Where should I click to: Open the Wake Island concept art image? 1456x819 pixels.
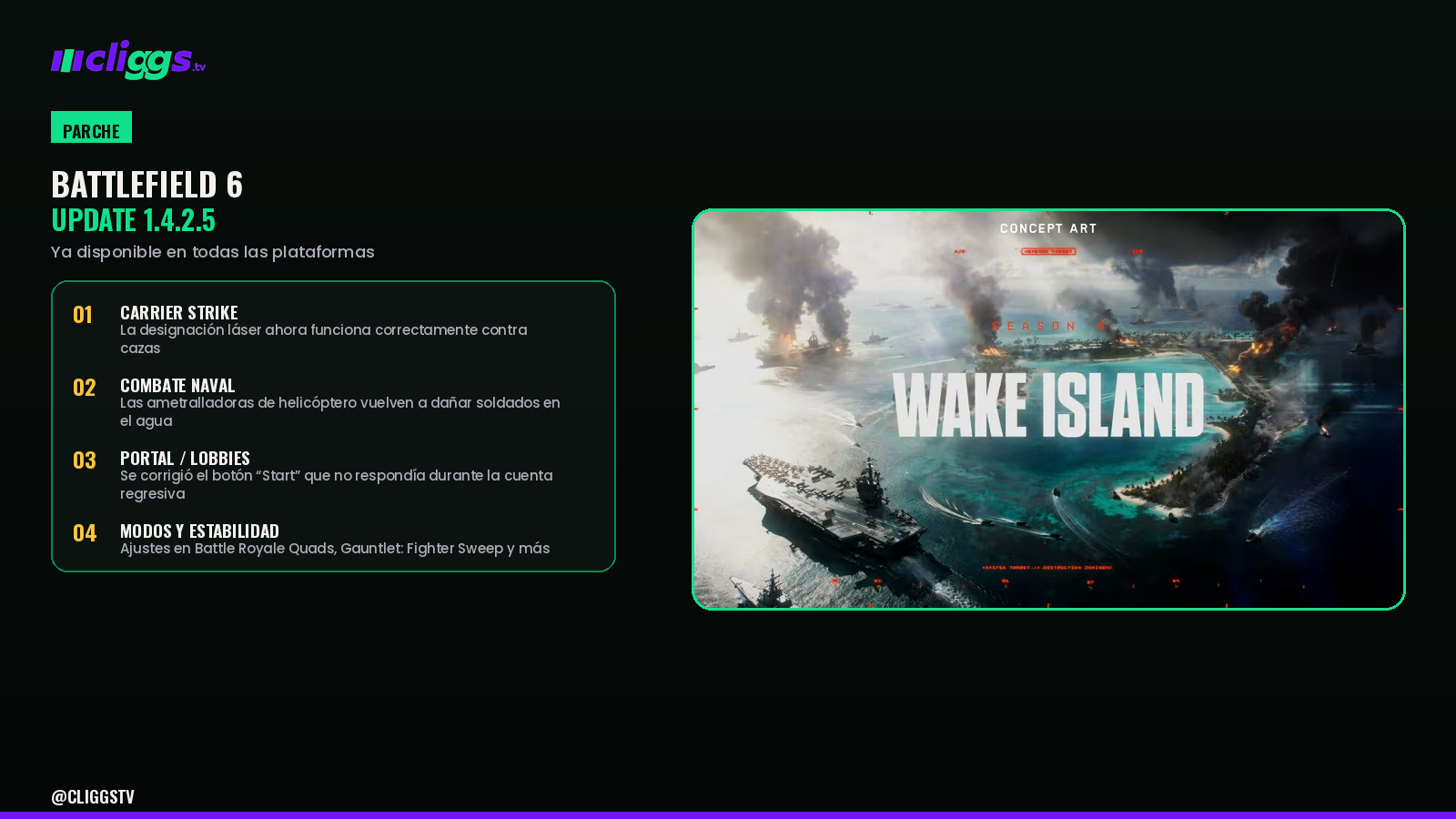(x=1048, y=409)
